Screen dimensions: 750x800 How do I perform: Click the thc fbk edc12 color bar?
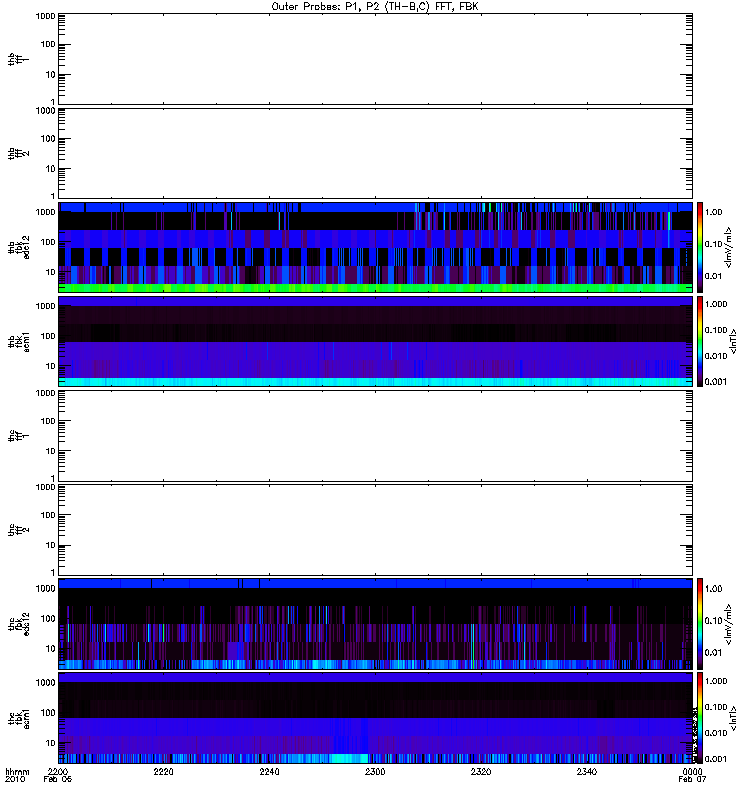[x=700, y=623]
